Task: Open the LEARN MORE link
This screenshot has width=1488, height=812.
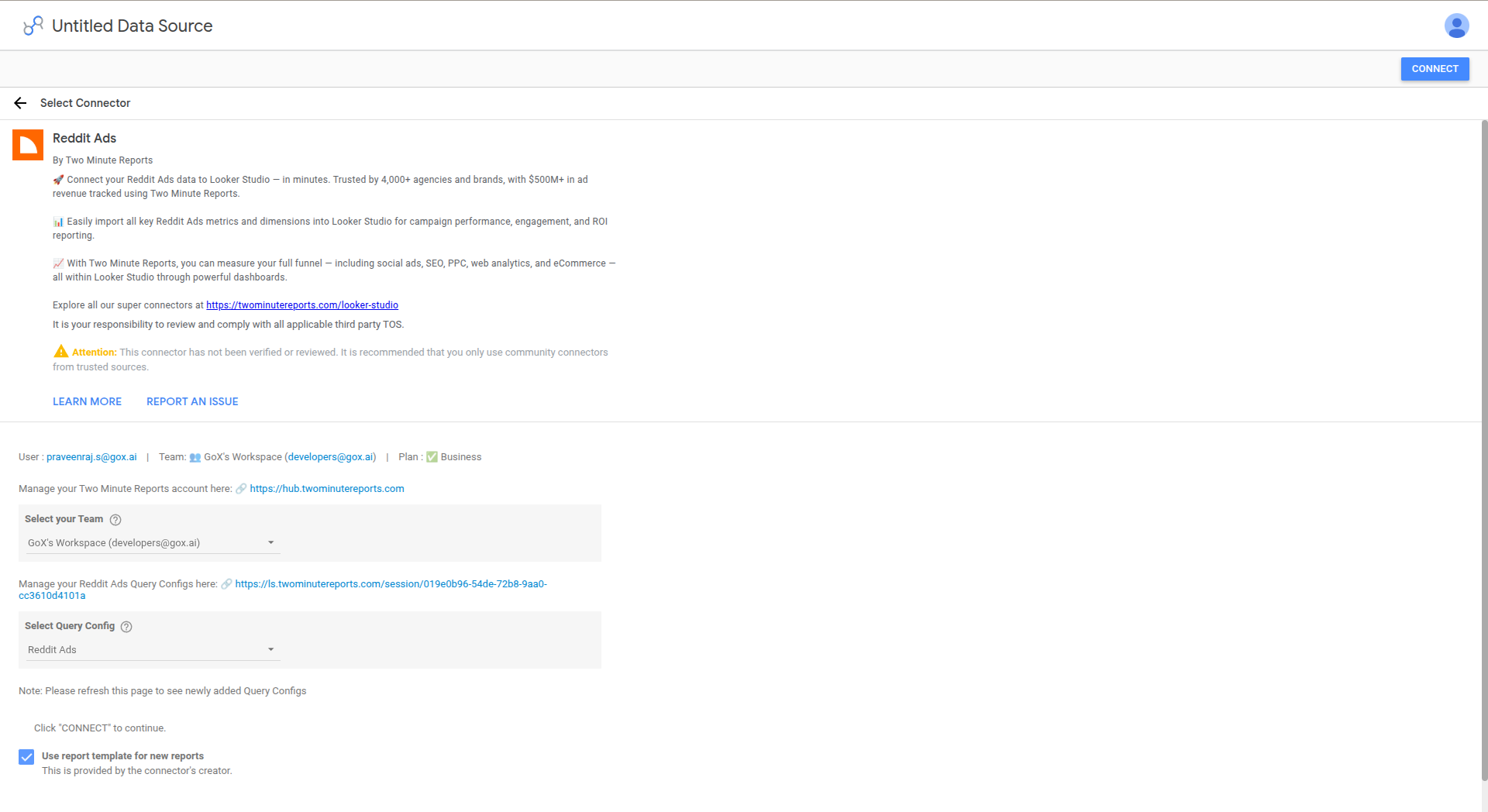Action: click(x=87, y=401)
